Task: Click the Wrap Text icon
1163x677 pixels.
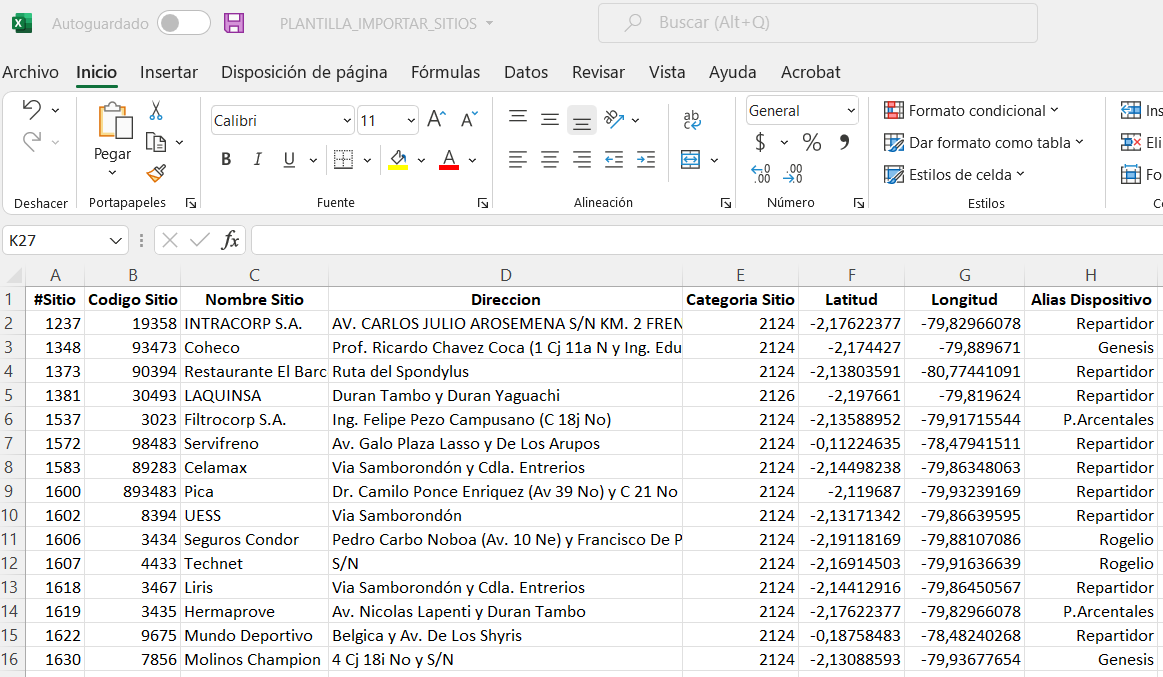Action: tap(692, 119)
